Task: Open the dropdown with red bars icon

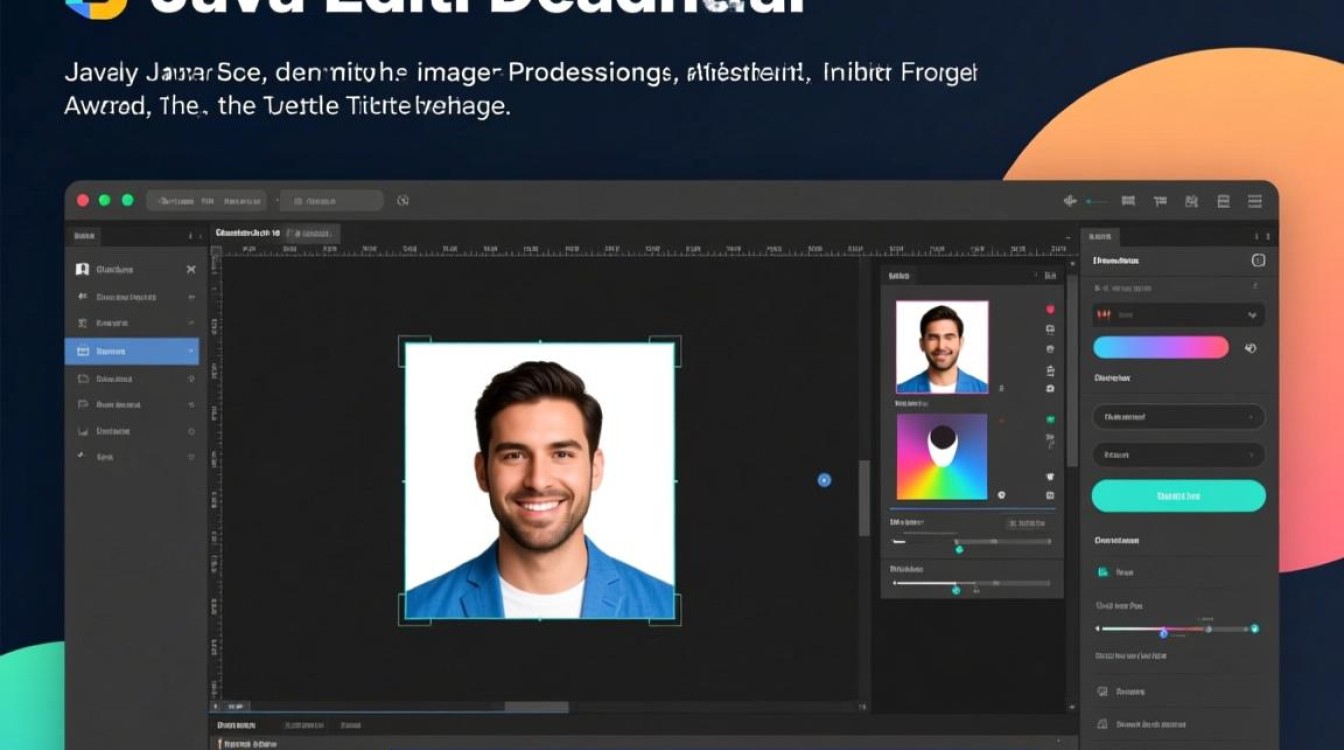Action: coord(1178,315)
